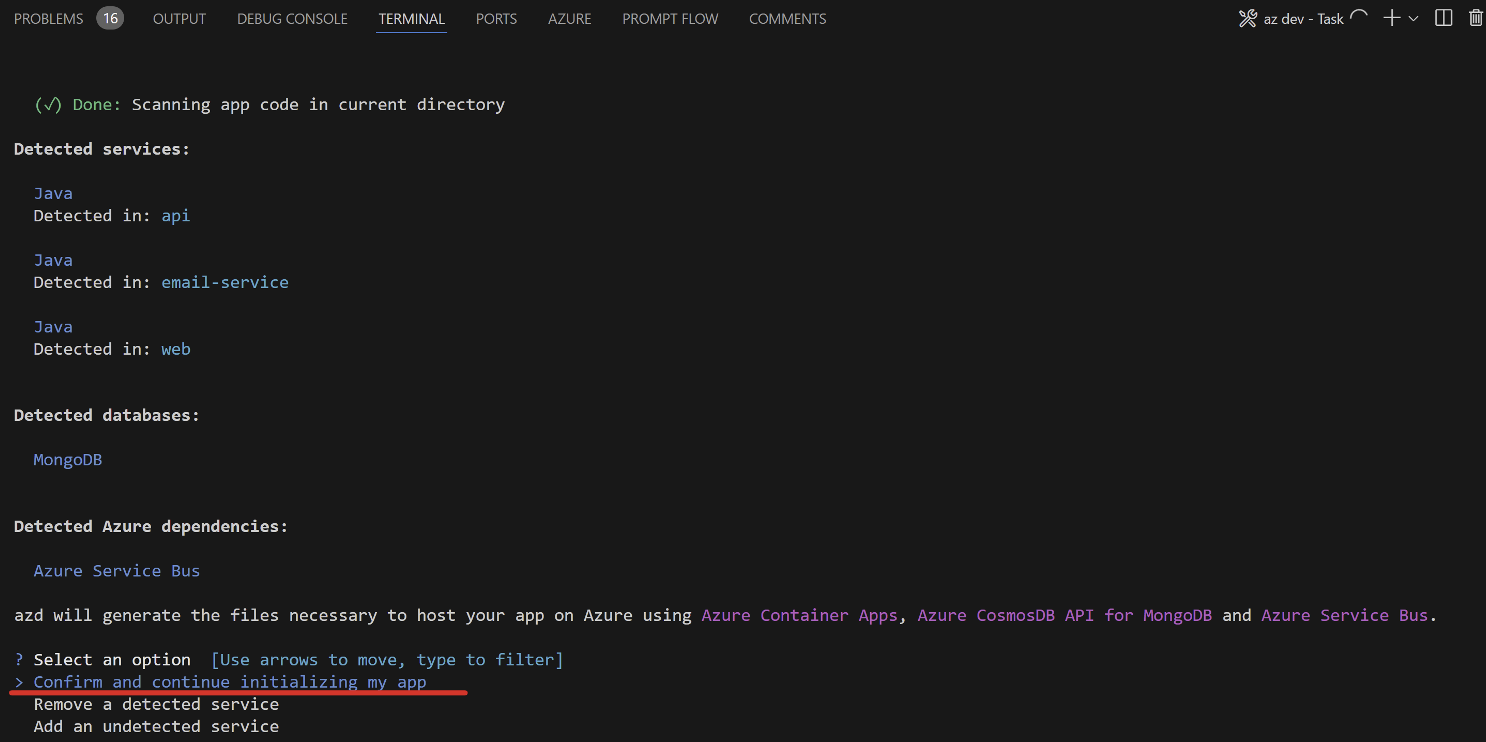Select the 'az dev - Task' terminal label

coord(1303,19)
